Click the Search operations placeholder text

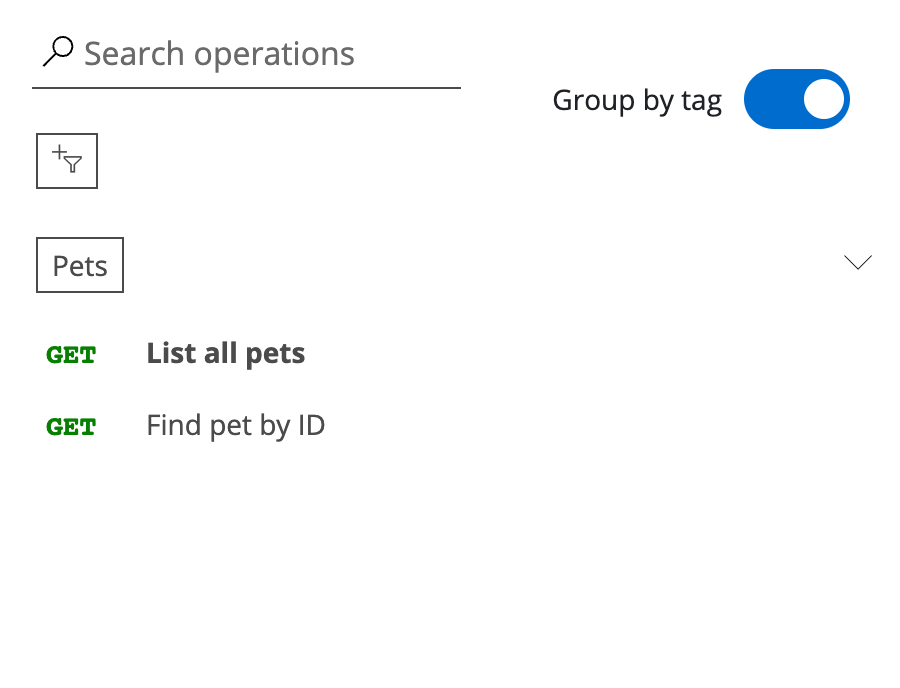coord(219,55)
